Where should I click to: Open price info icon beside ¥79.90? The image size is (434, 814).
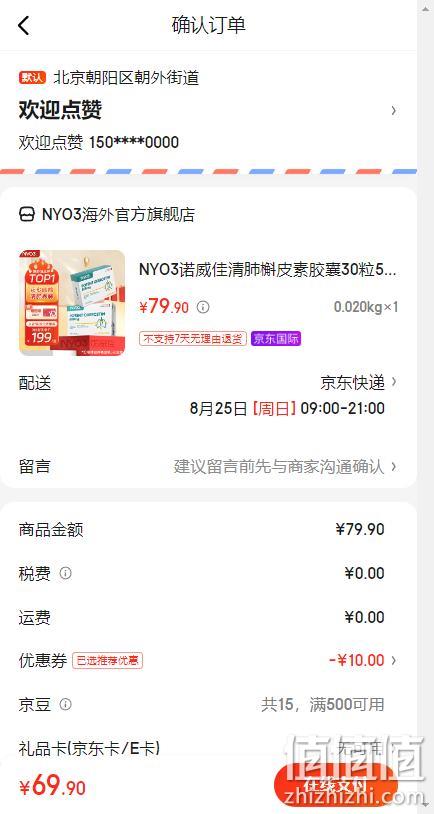click(204, 307)
